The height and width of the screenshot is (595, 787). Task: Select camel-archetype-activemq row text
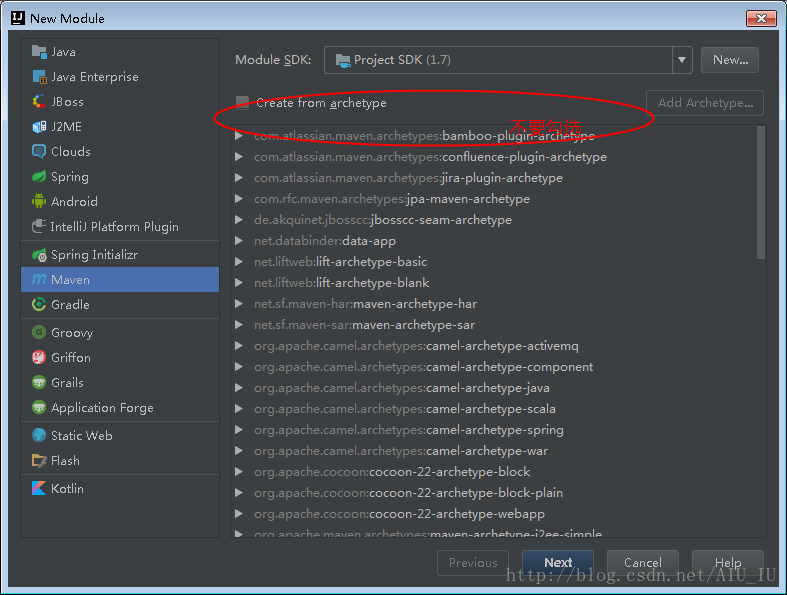click(x=416, y=346)
